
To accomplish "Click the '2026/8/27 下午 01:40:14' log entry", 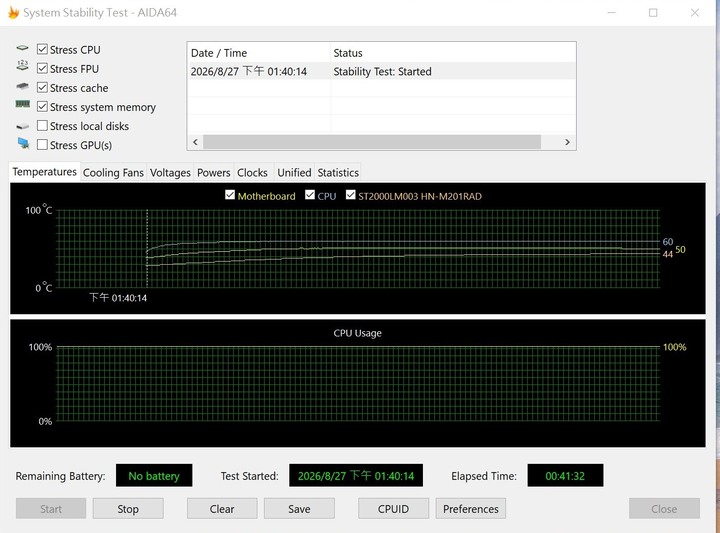I will pyautogui.click(x=248, y=71).
